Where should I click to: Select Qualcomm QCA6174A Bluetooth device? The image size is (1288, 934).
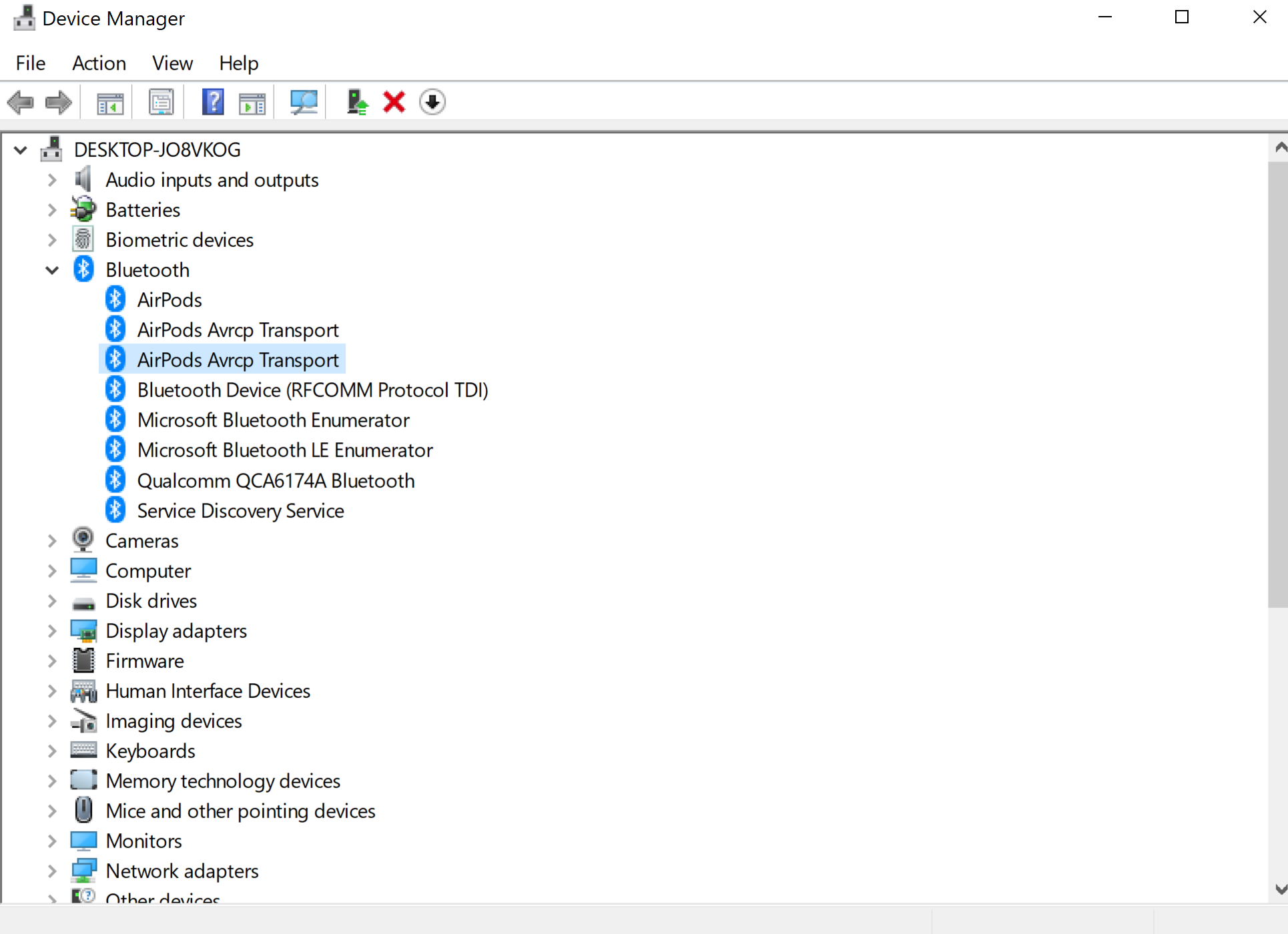coord(276,481)
